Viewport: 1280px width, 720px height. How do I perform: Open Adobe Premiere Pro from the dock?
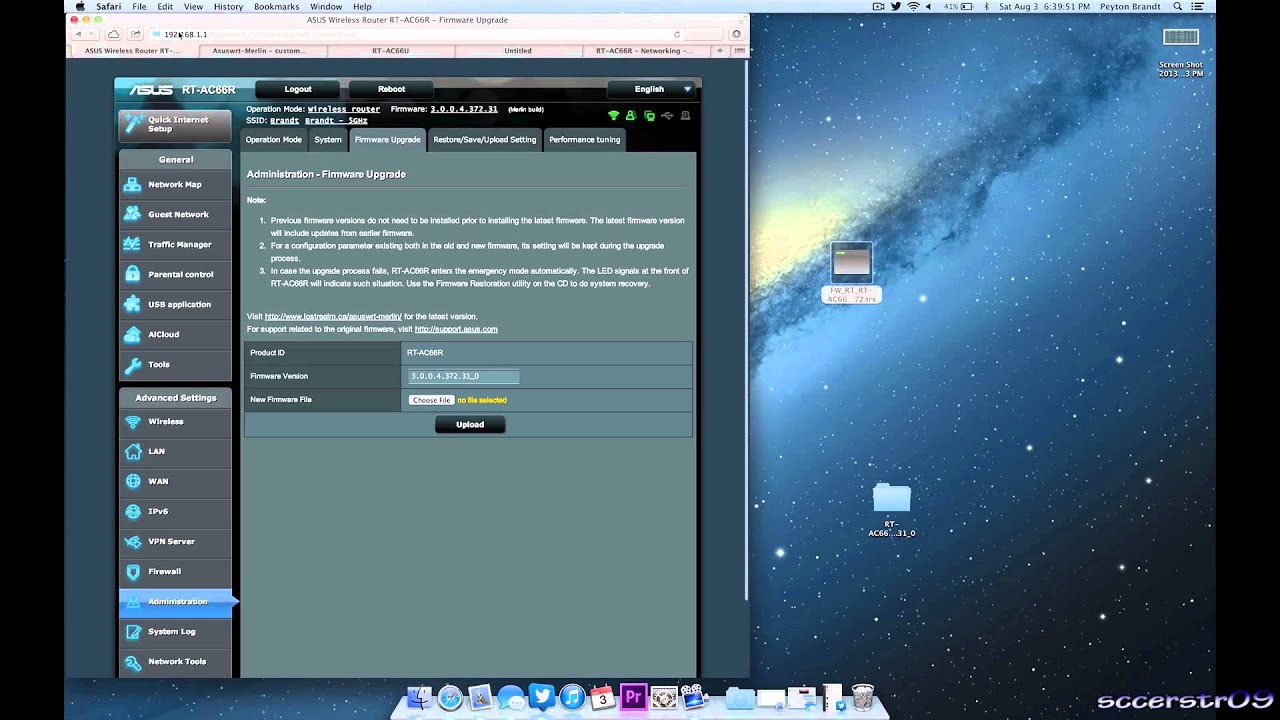pyautogui.click(x=633, y=696)
